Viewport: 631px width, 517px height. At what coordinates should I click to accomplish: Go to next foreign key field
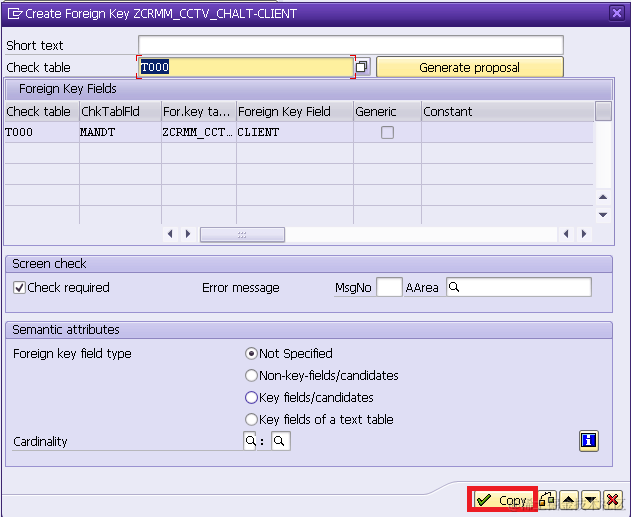coord(590,500)
